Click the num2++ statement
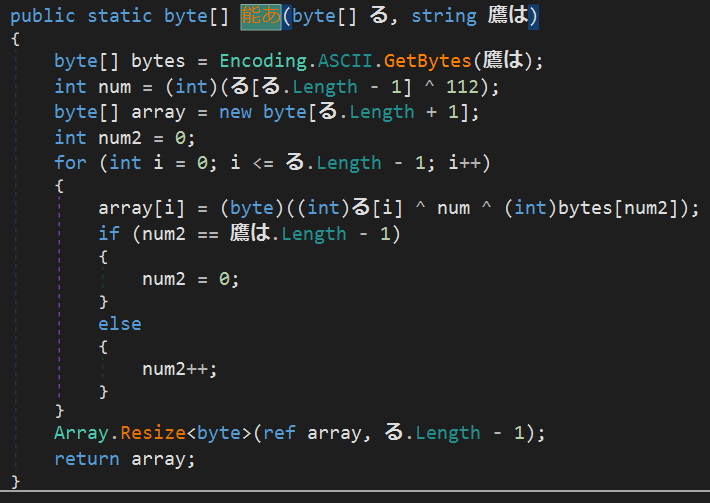 [180, 368]
